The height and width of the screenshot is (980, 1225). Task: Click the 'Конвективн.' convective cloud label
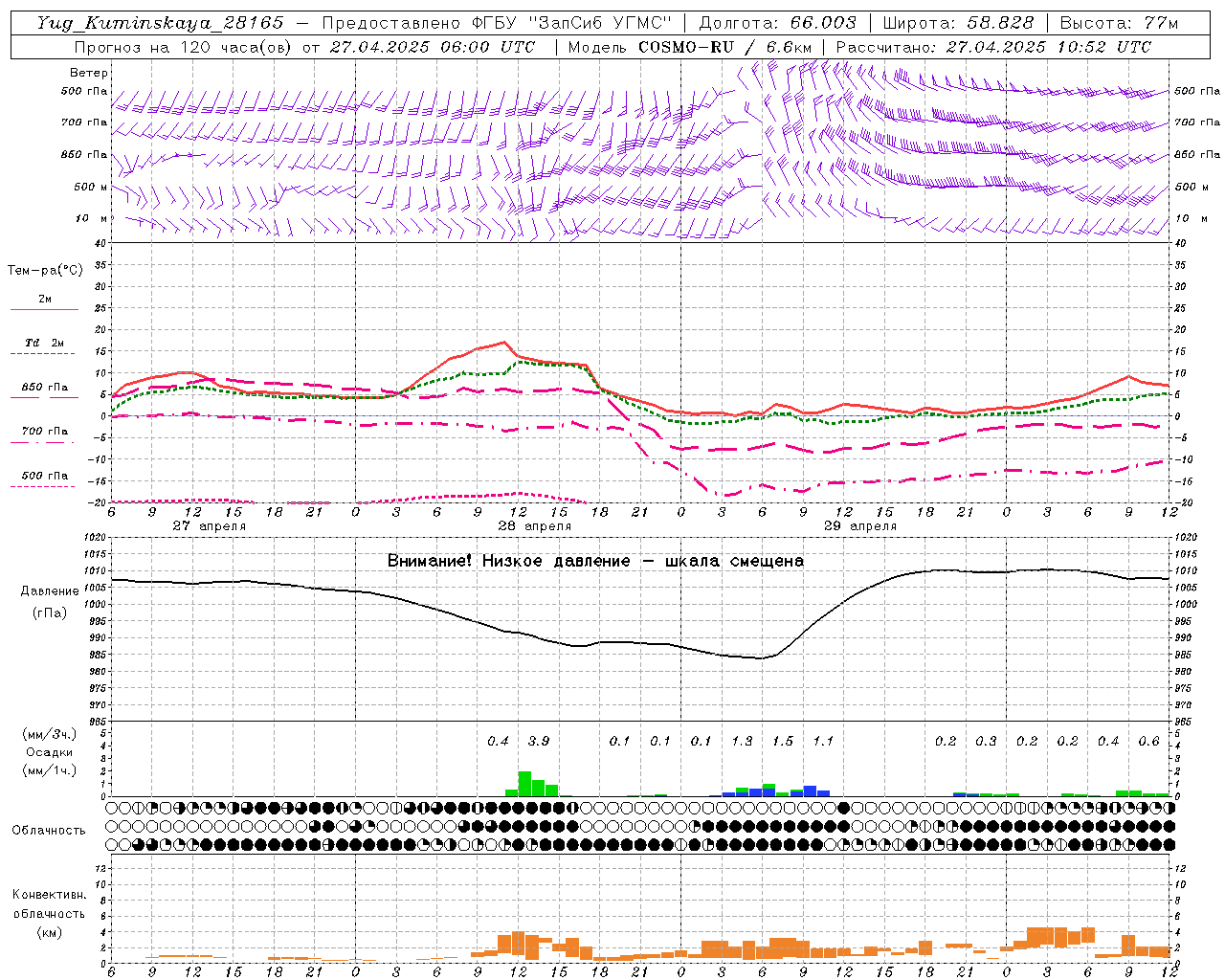pos(49,895)
